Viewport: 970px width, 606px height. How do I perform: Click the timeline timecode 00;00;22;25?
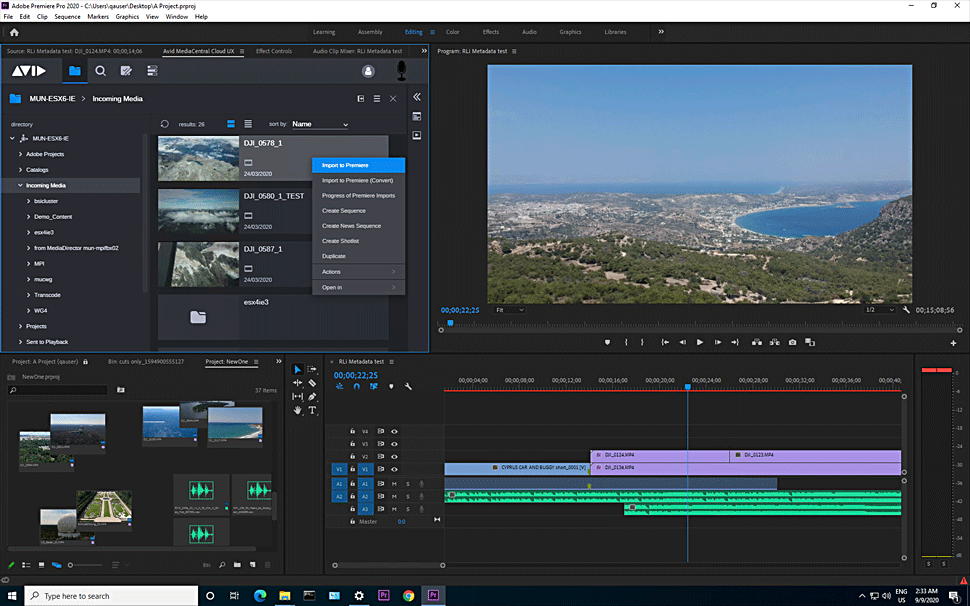356,375
